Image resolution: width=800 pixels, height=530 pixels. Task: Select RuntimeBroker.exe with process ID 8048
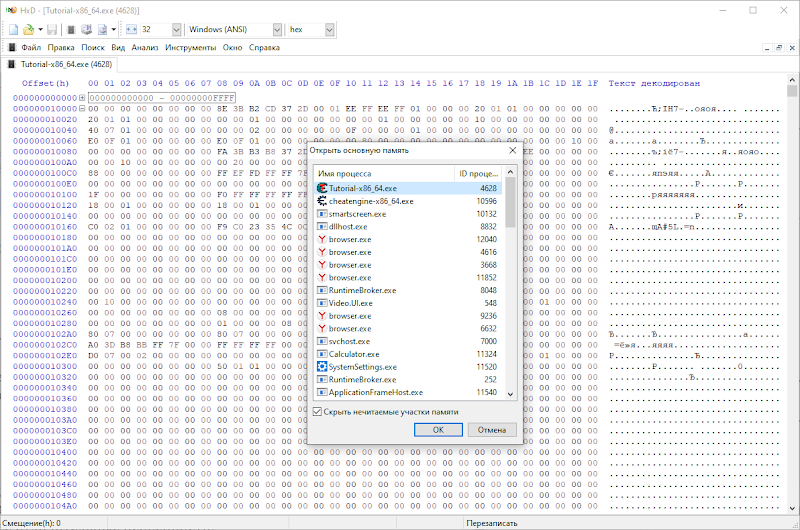(x=408, y=290)
